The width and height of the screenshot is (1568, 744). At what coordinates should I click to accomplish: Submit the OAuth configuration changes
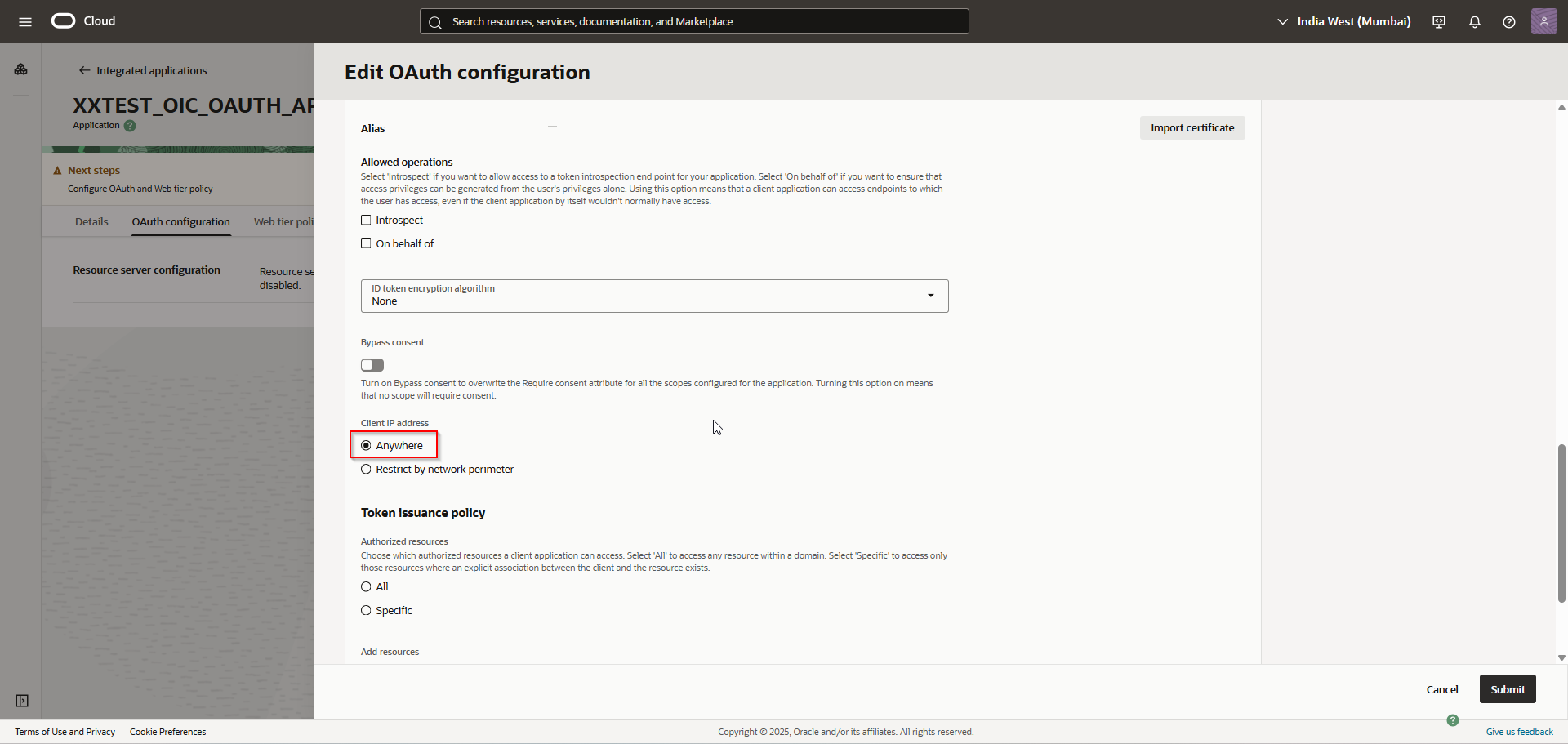coord(1507,688)
